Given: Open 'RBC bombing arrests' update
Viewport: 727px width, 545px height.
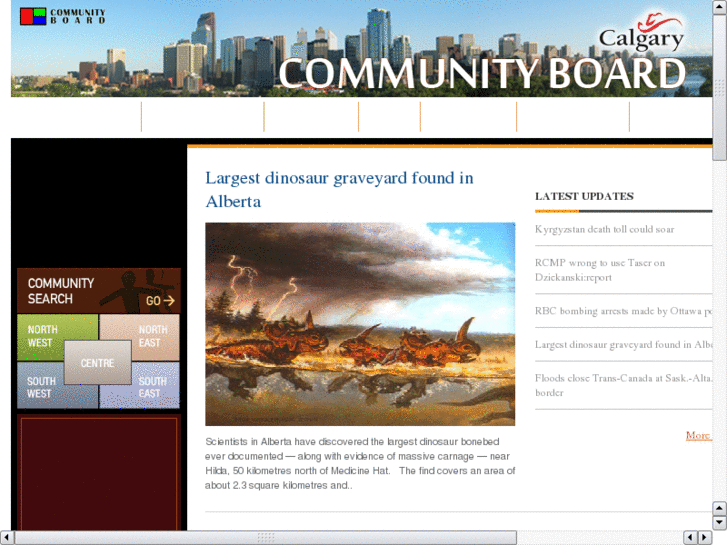Looking at the screenshot, I should point(623,311).
